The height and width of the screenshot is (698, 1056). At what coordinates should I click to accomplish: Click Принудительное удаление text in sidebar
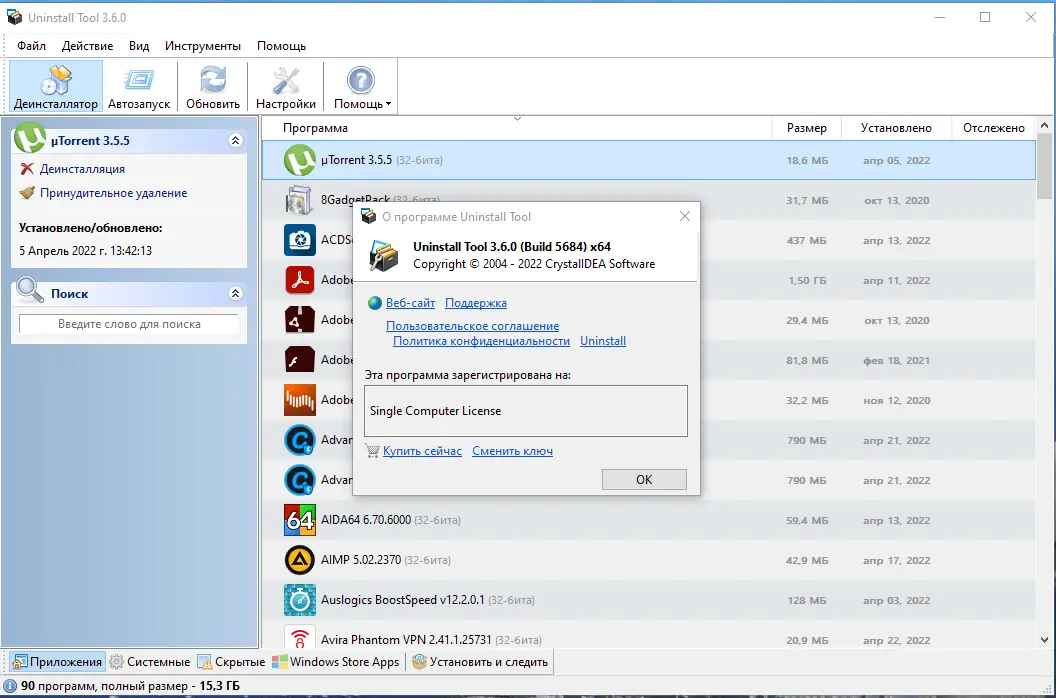113,193
